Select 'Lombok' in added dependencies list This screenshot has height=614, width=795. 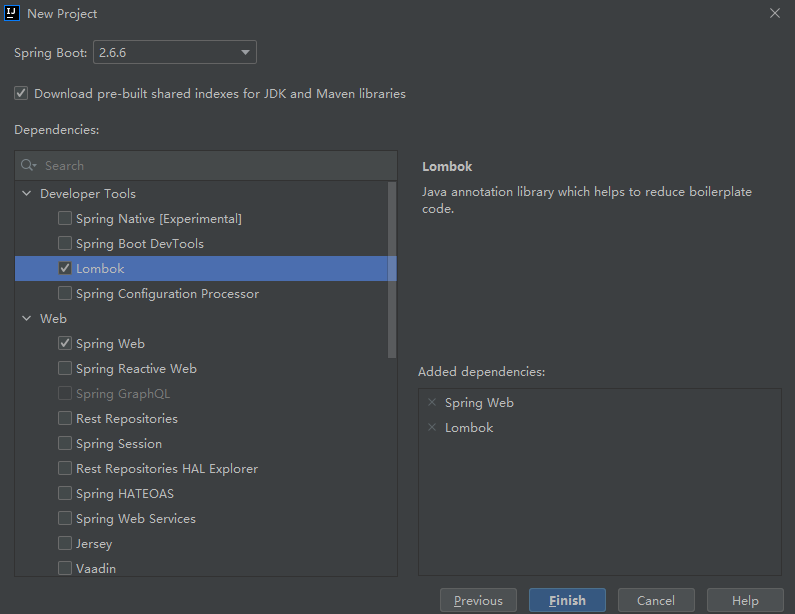click(x=469, y=427)
